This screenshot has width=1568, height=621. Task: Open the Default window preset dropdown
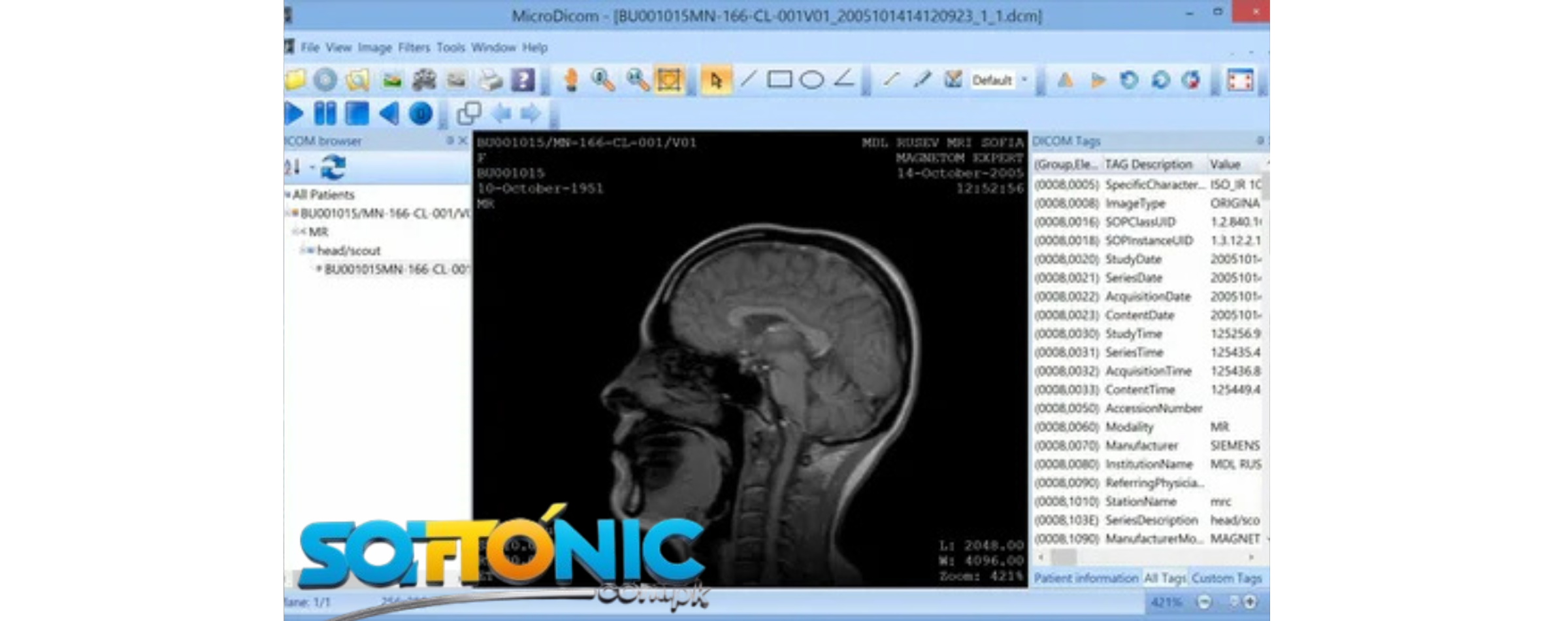click(1024, 80)
